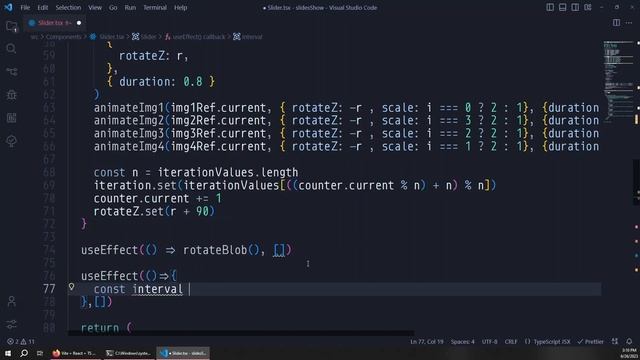This screenshot has height=360, width=640.
Task: Open the editor More Actions ellipsis
Action: click(629, 23)
